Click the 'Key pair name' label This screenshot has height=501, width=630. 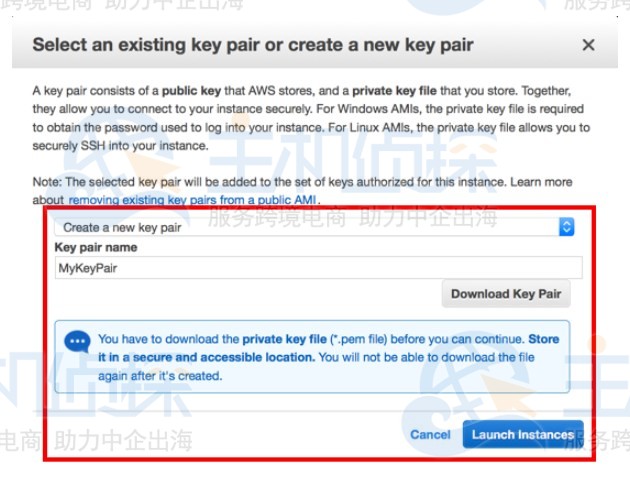(x=96, y=247)
